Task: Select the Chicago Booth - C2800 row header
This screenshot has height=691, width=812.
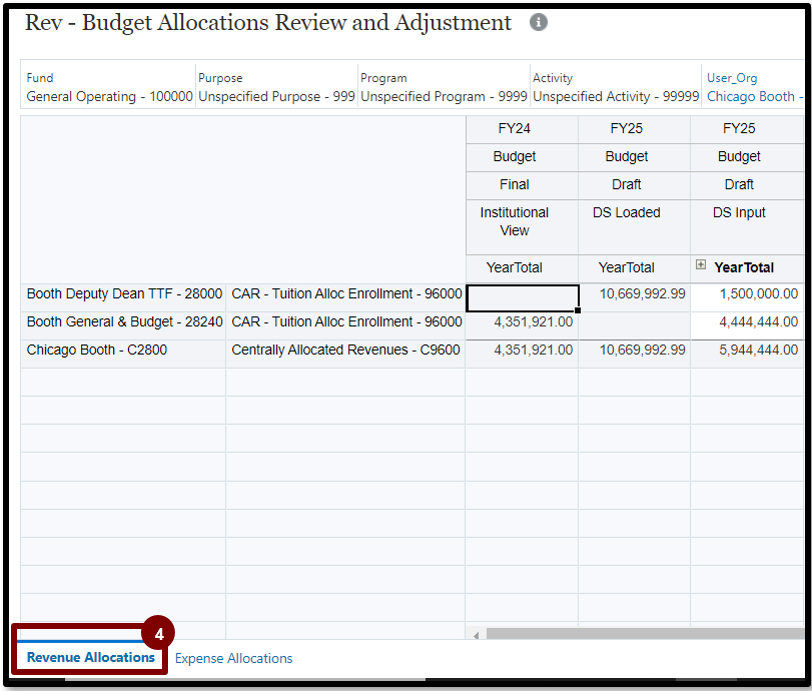Action: point(99,350)
